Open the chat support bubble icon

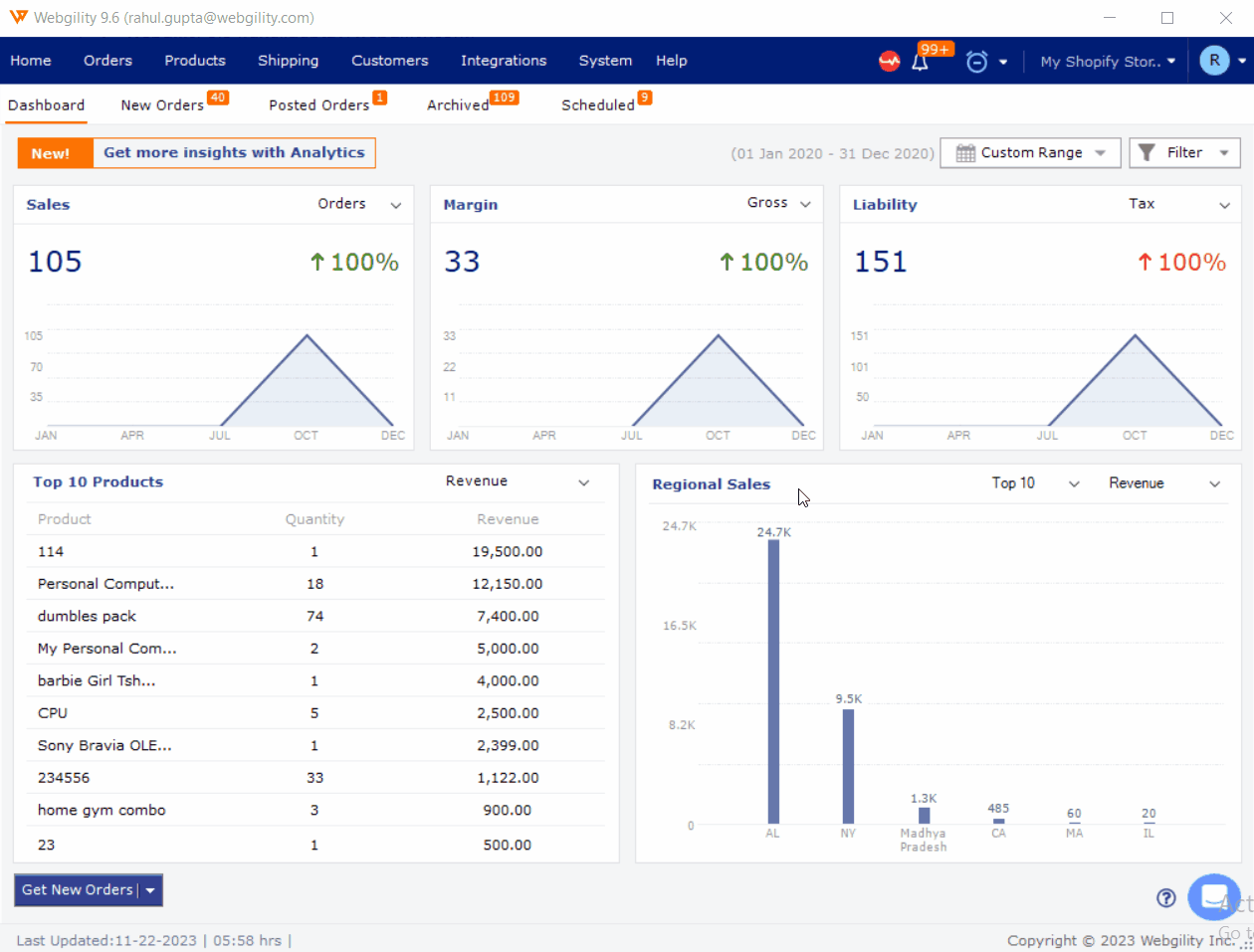(1213, 897)
